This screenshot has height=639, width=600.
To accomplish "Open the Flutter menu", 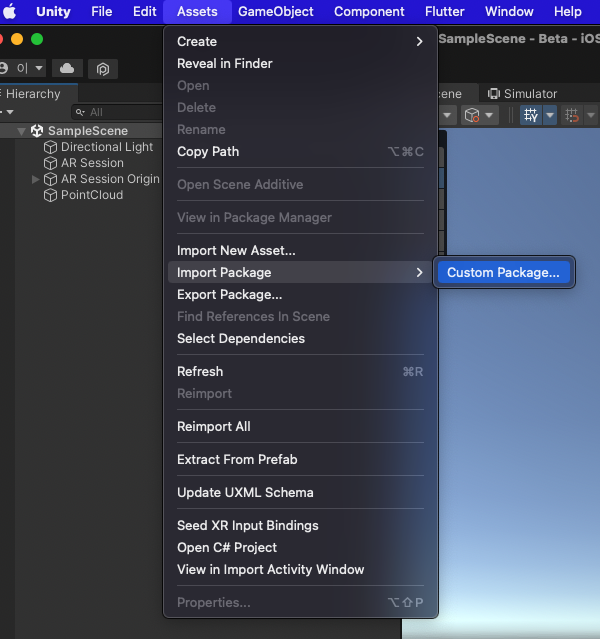I will pyautogui.click(x=445, y=11).
